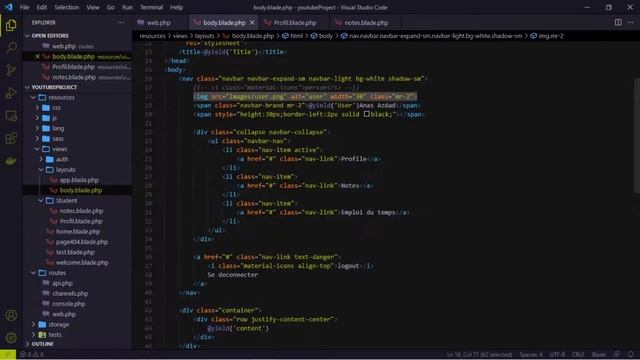Open the View menu
This screenshot has height=360, width=640.
coord(93,7)
